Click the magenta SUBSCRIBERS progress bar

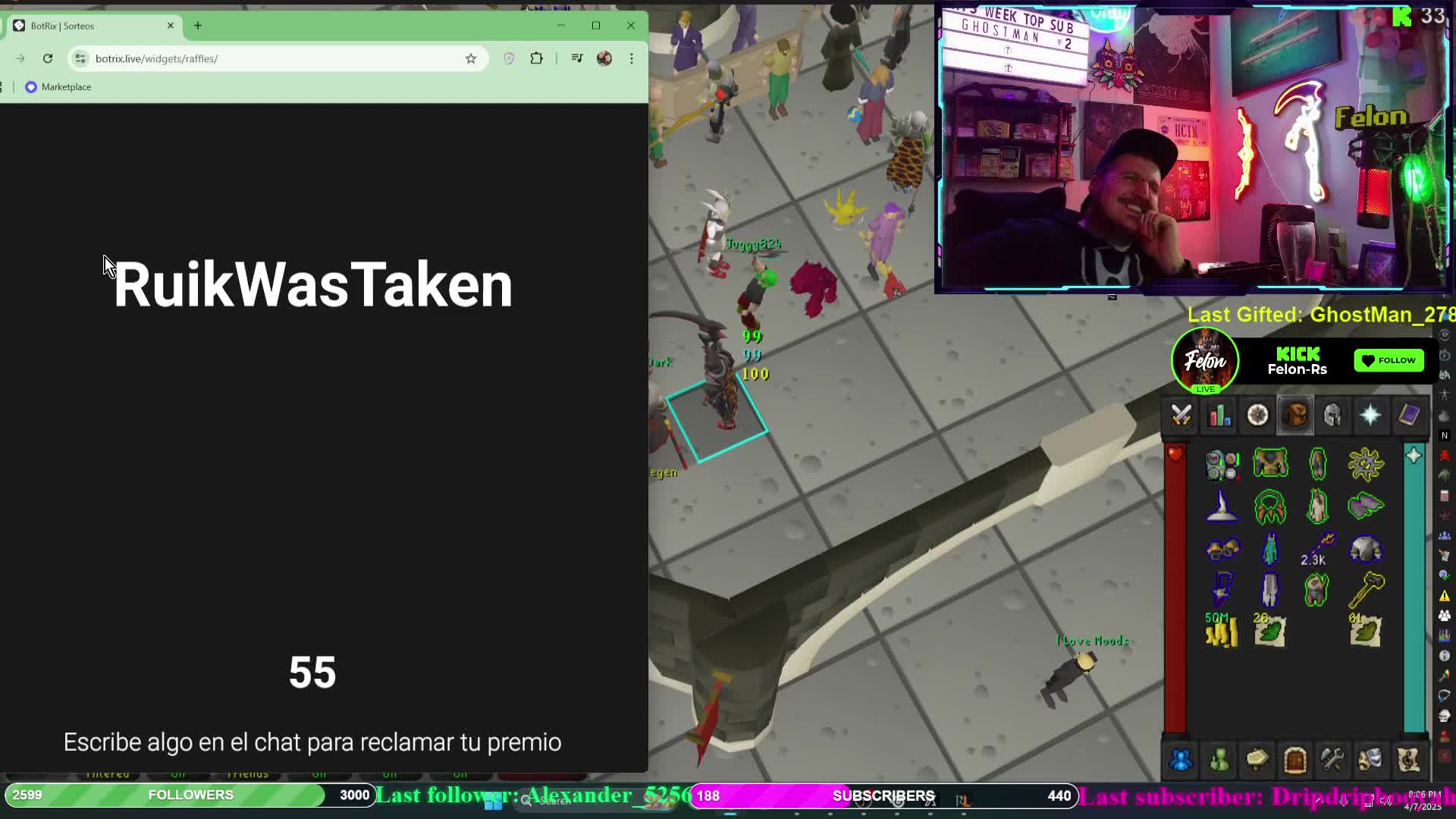coord(883,795)
